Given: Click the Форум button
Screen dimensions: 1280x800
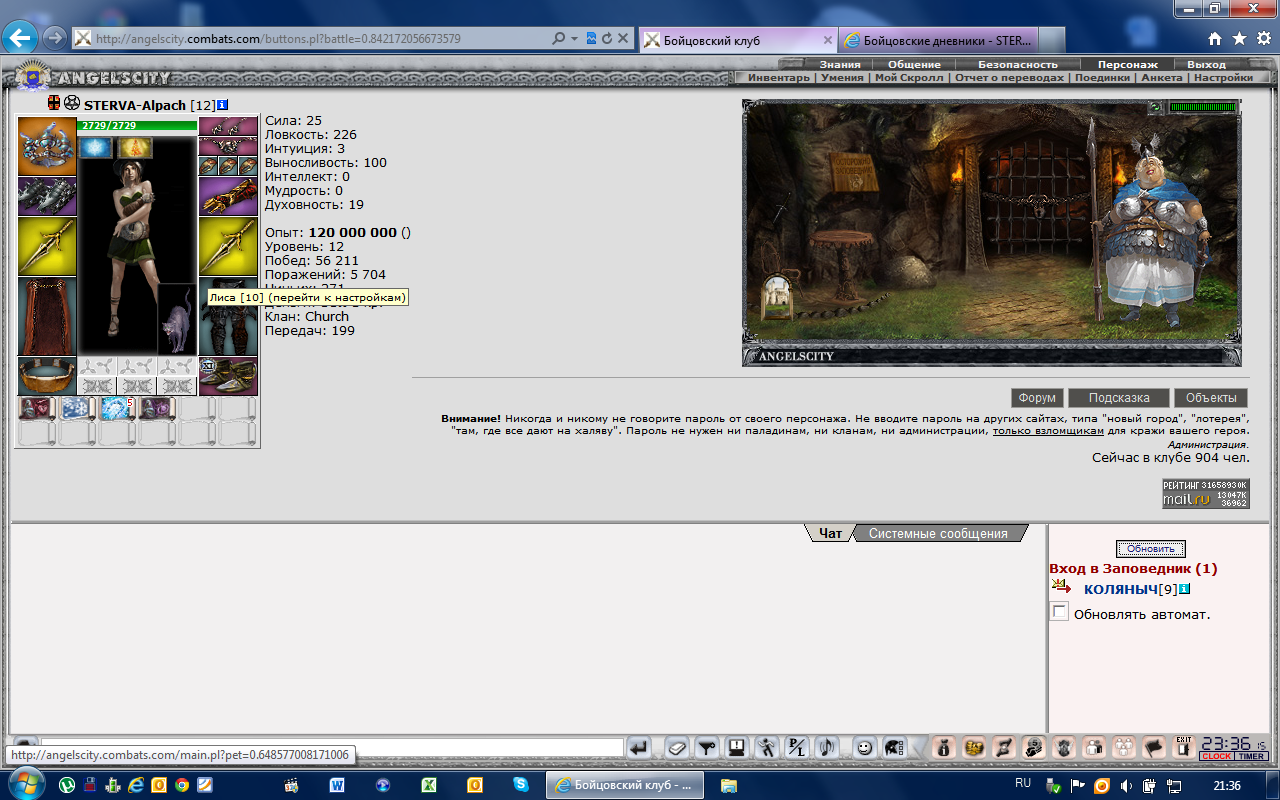Looking at the screenshot, I should [1037, 398].
